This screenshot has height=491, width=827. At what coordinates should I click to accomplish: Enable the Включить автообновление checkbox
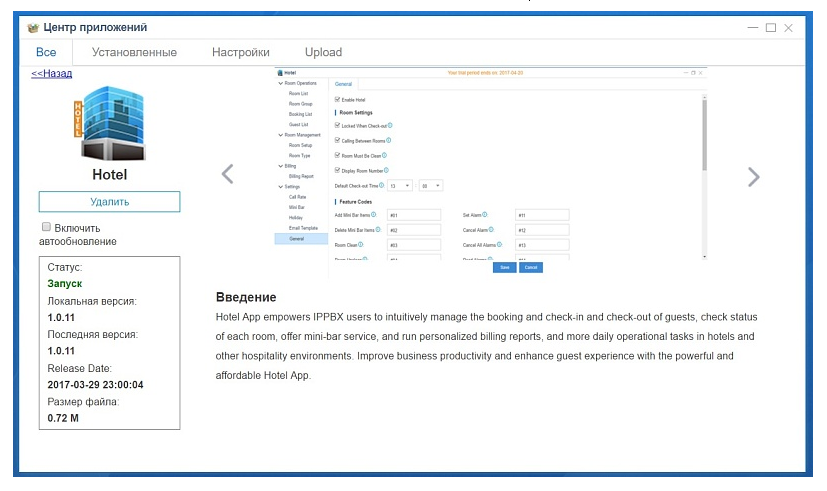46,227
